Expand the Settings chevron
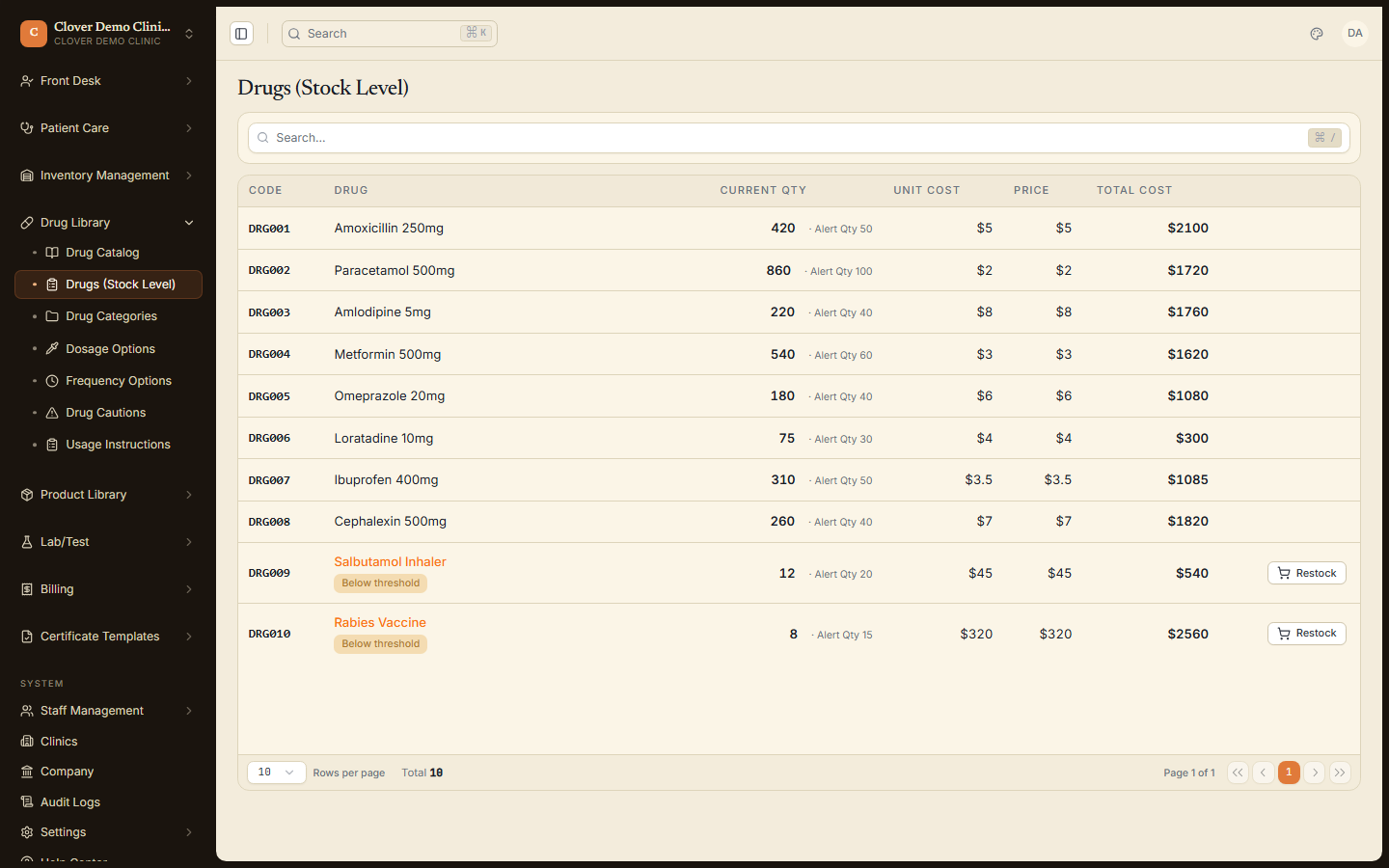Image resolution: width=1389 pixels, height=868 pixels. (x=189, y=832)
